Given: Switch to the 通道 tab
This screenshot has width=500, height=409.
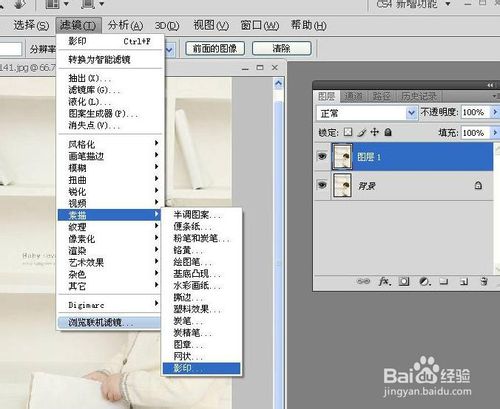Looking at the screenshot, I should (x=354, y=96).
